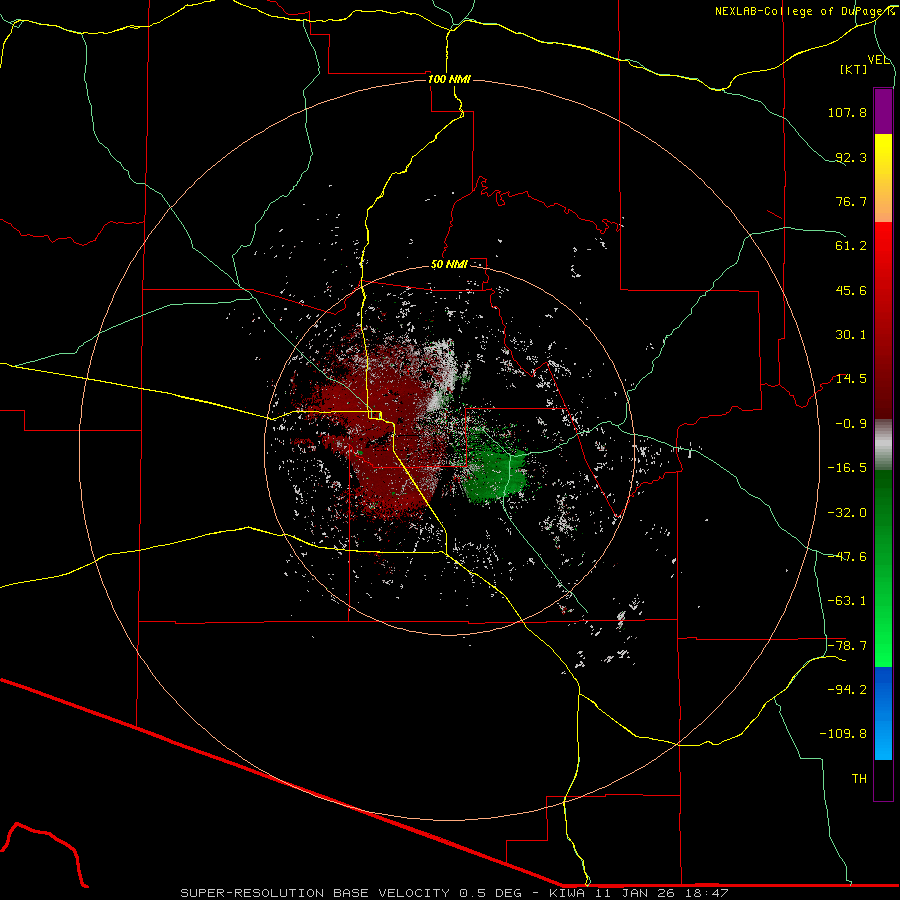This screenshot has height=900, width=900.
Task: Click the -16.5 velocity scale label
Action: 847,468
